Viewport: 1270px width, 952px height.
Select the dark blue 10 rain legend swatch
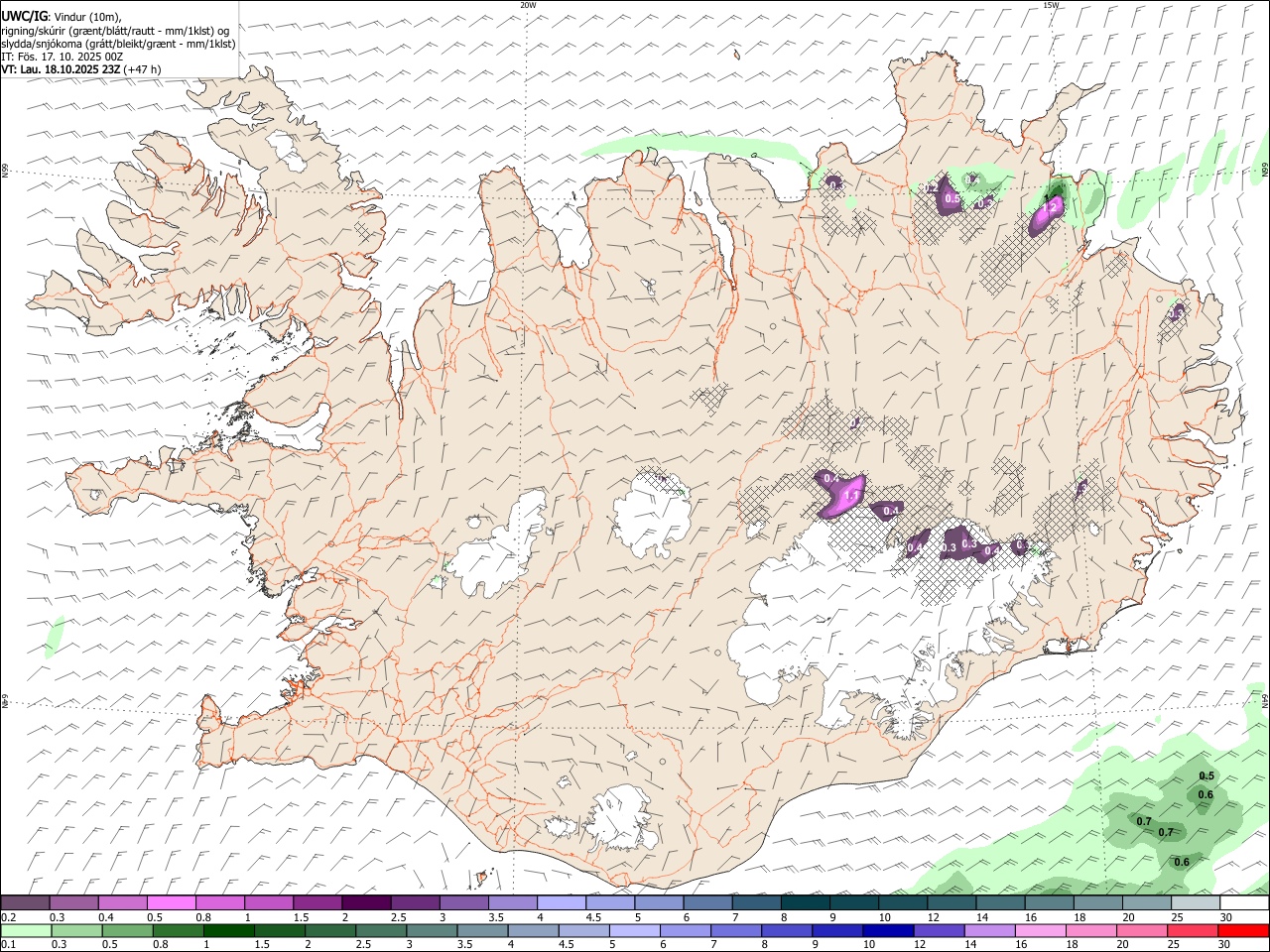point(889,930)
